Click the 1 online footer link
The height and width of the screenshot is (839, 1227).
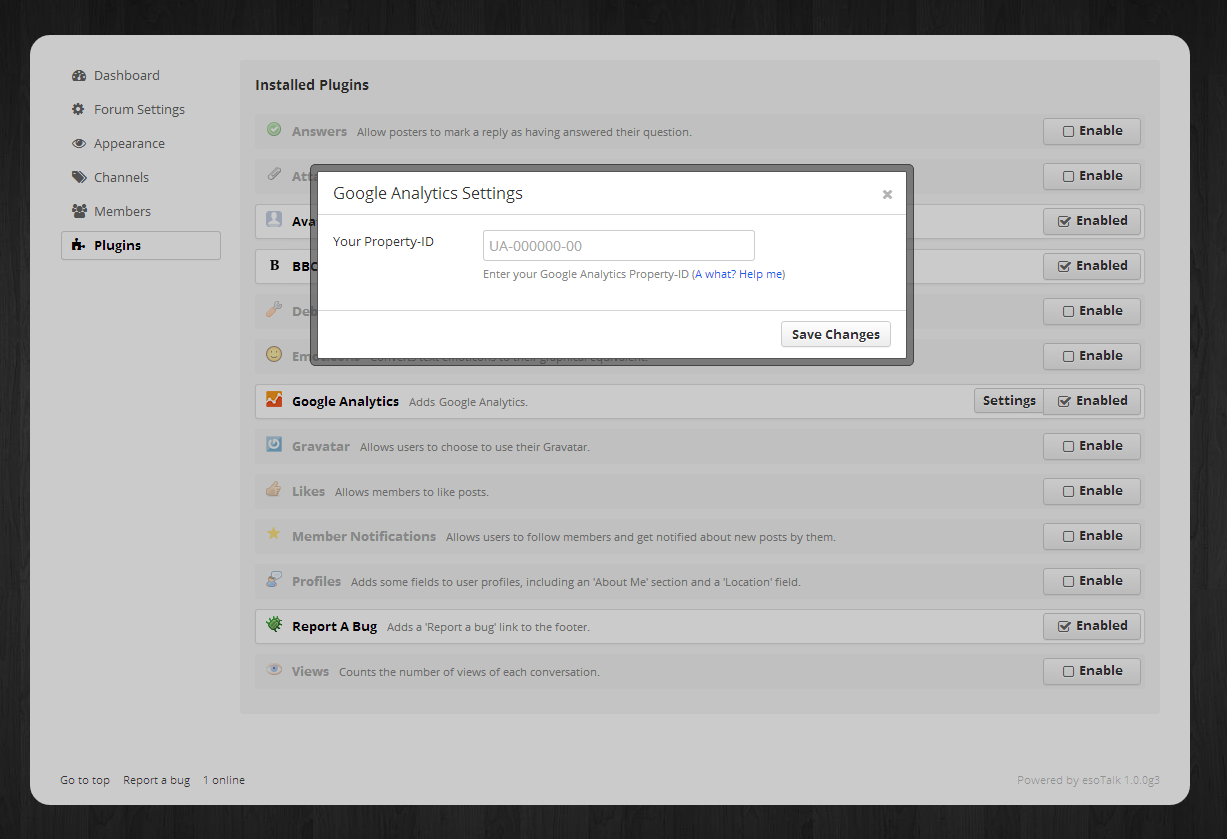(x=224, y=780)
